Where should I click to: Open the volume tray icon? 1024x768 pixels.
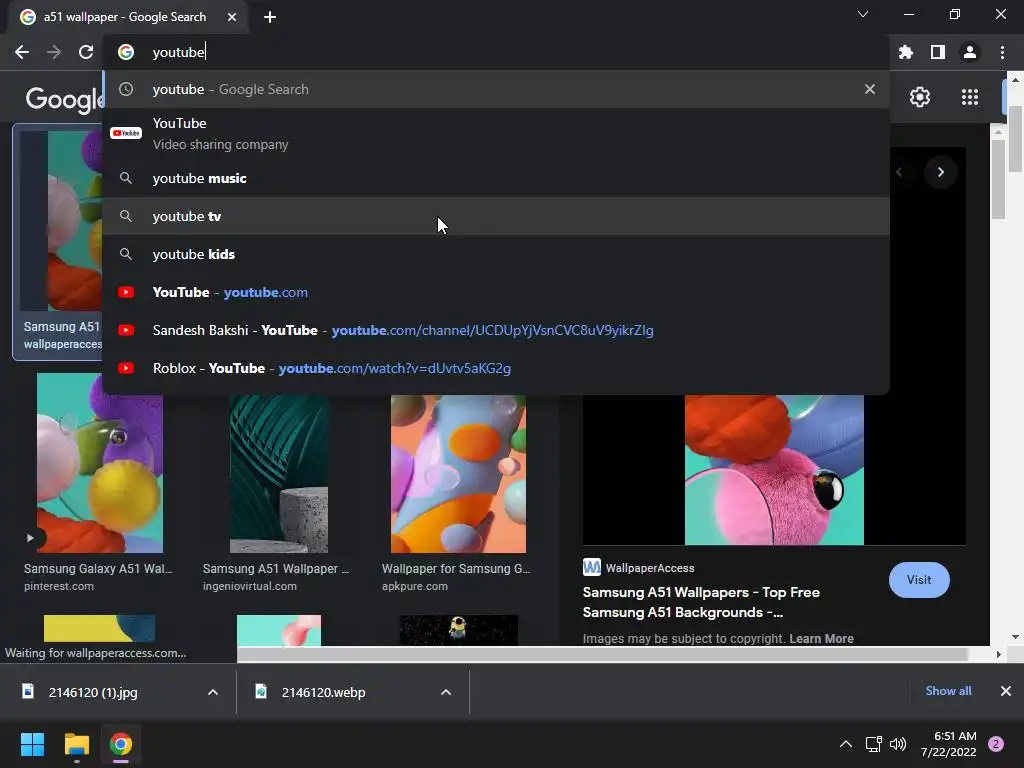click(898, 744)
